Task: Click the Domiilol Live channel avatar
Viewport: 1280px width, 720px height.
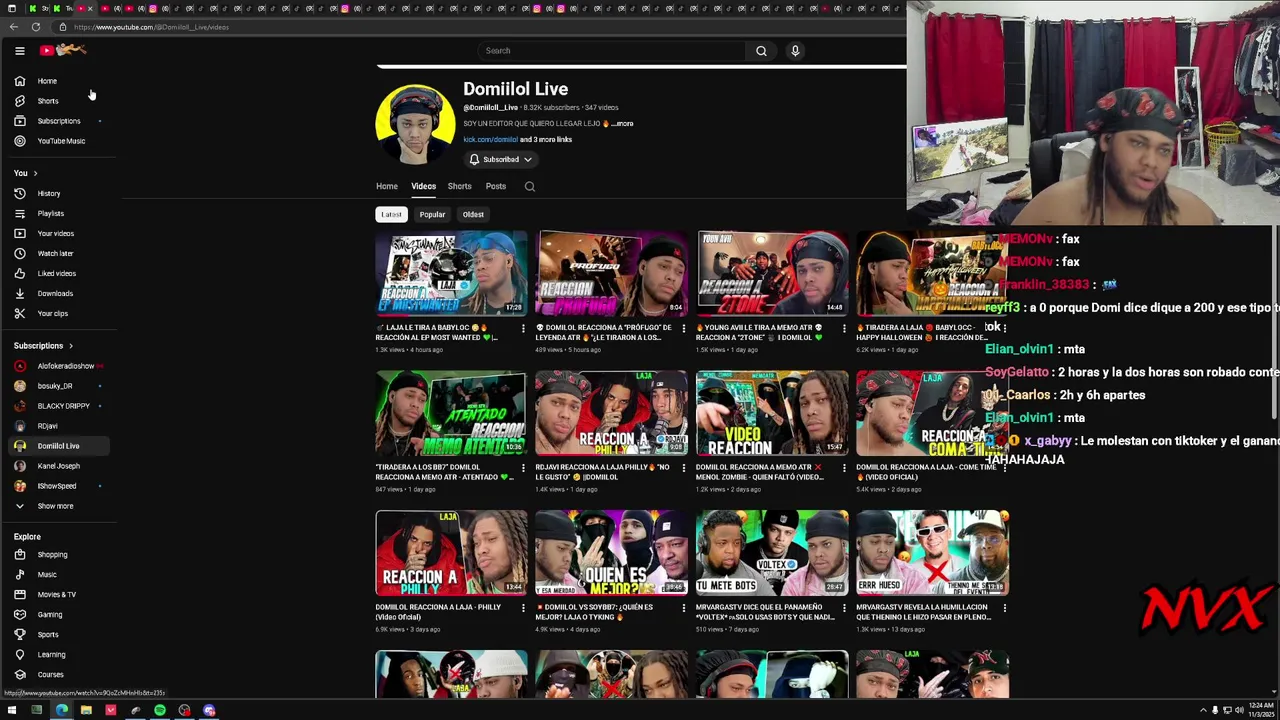Action: [x=415, y=124]
